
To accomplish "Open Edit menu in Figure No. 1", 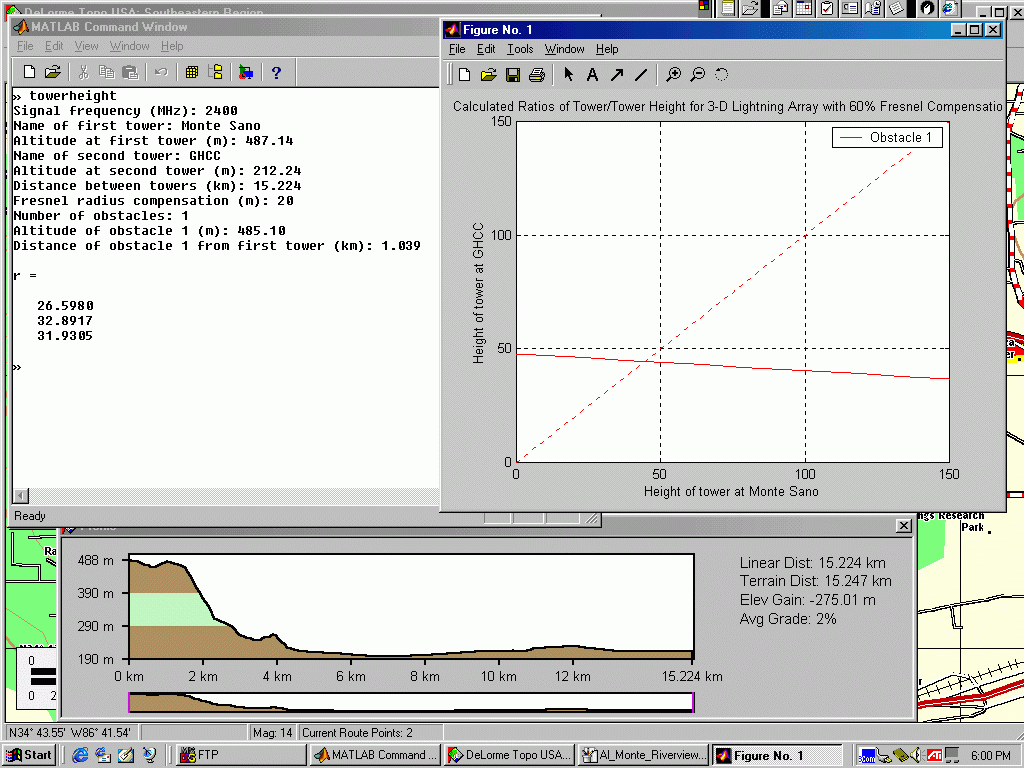I will point(486,49).
